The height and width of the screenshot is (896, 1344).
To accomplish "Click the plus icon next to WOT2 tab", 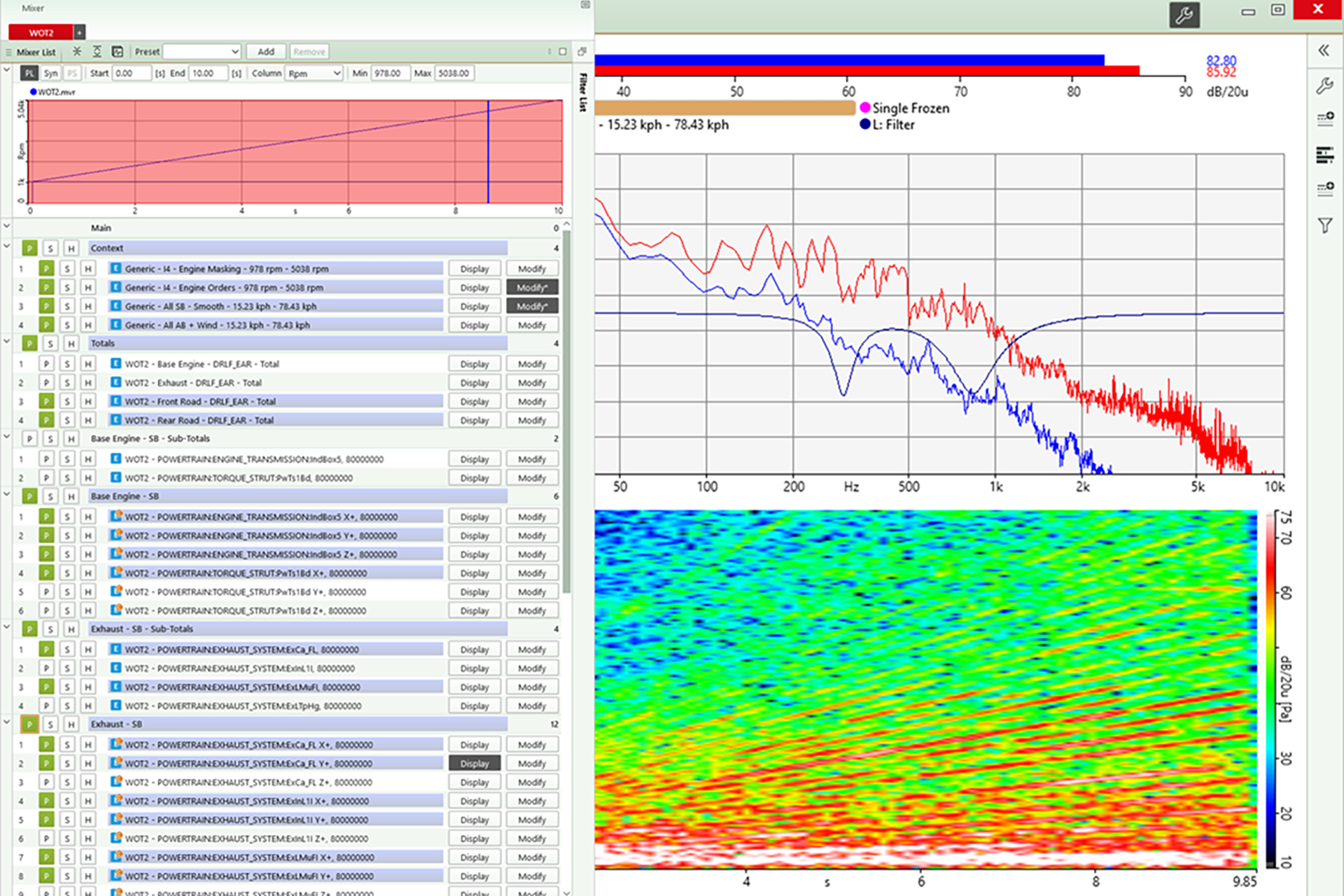I will click(x=80, y=32).
